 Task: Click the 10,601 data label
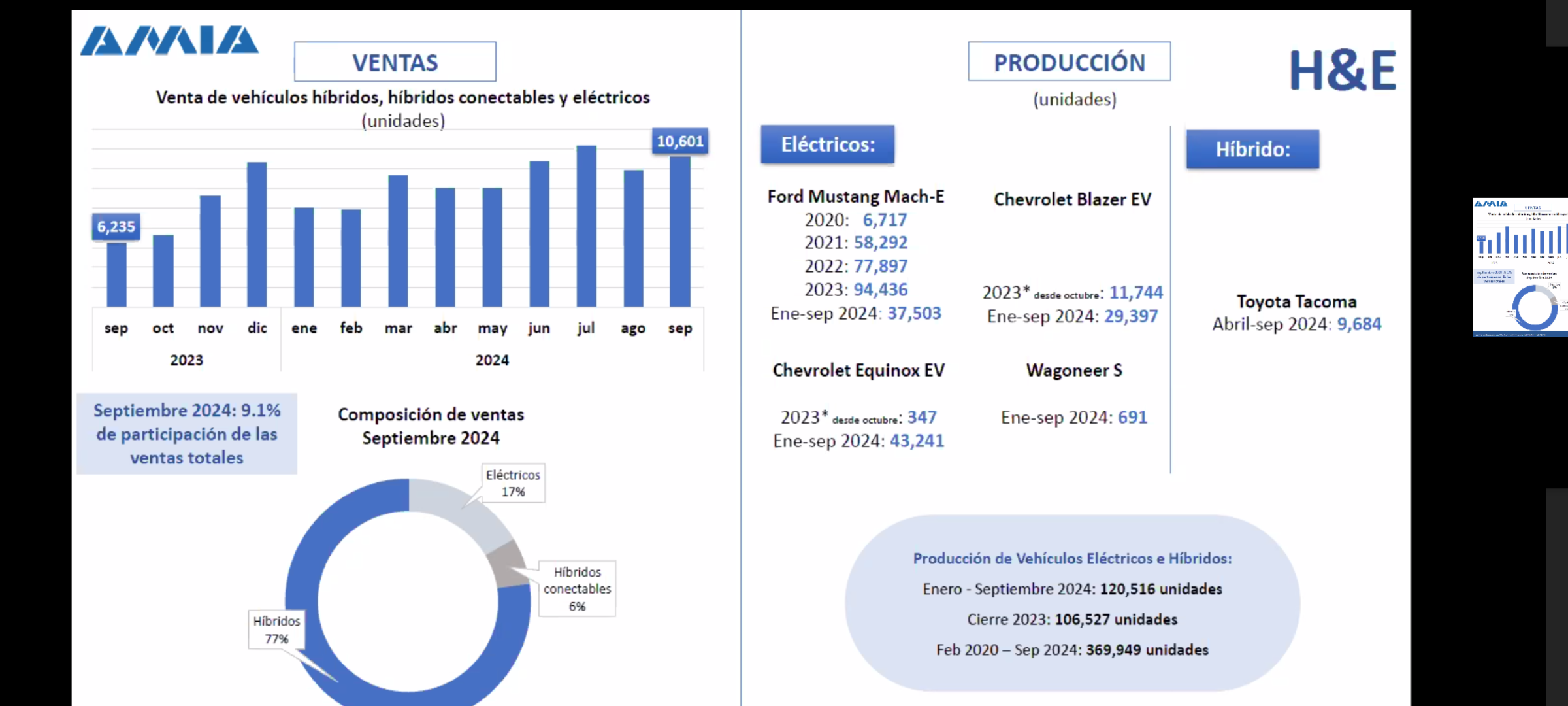point(679,141)
